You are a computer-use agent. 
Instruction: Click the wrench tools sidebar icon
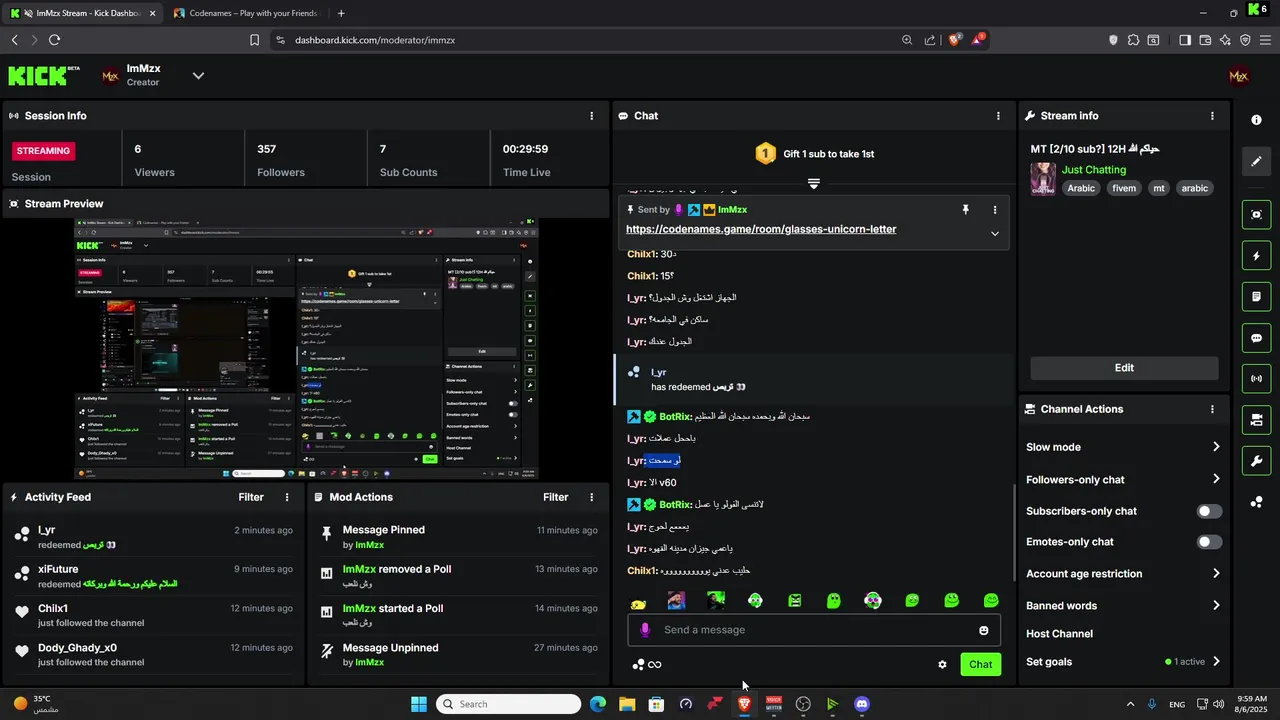point(1256,461)
